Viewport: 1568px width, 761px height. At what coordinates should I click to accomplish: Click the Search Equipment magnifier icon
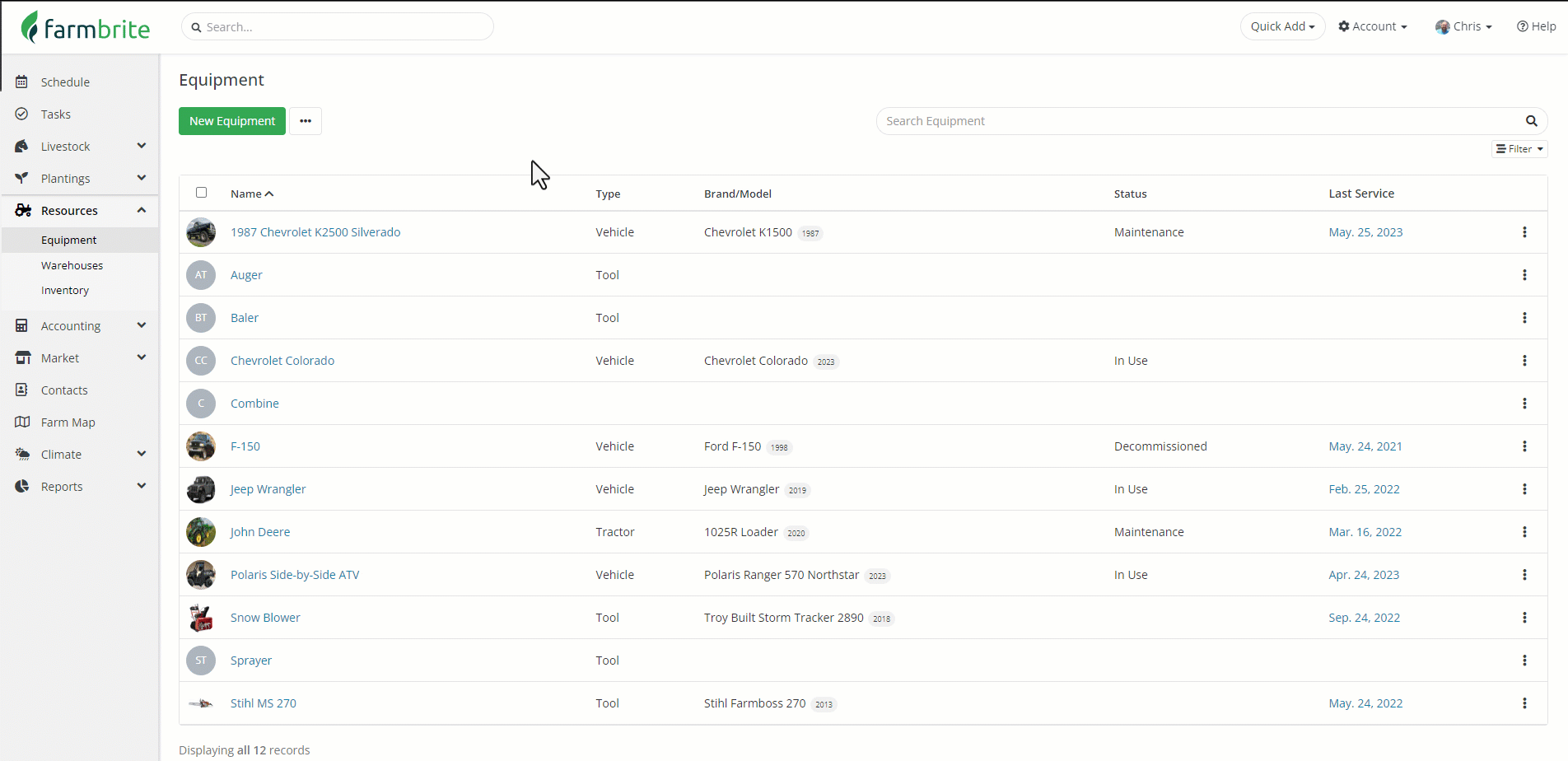coord(1532,121)
